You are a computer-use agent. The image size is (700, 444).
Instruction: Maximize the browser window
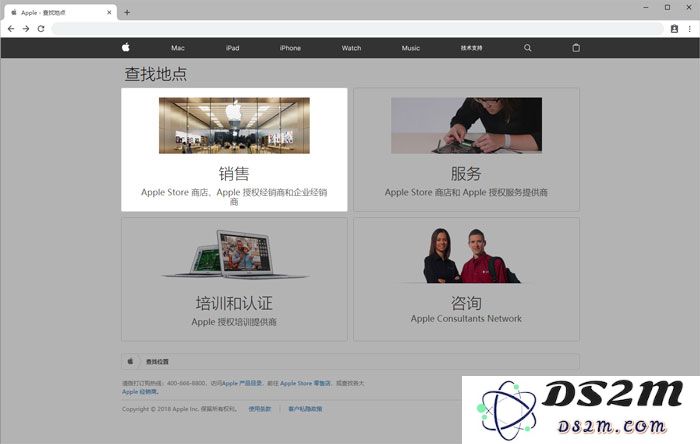point(667,7)
